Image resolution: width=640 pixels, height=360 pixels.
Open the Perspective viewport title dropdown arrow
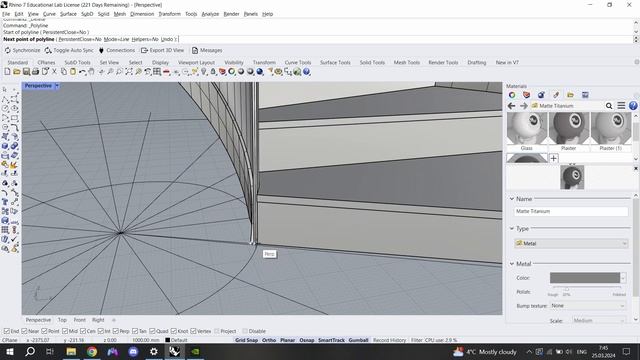(57, 86)
